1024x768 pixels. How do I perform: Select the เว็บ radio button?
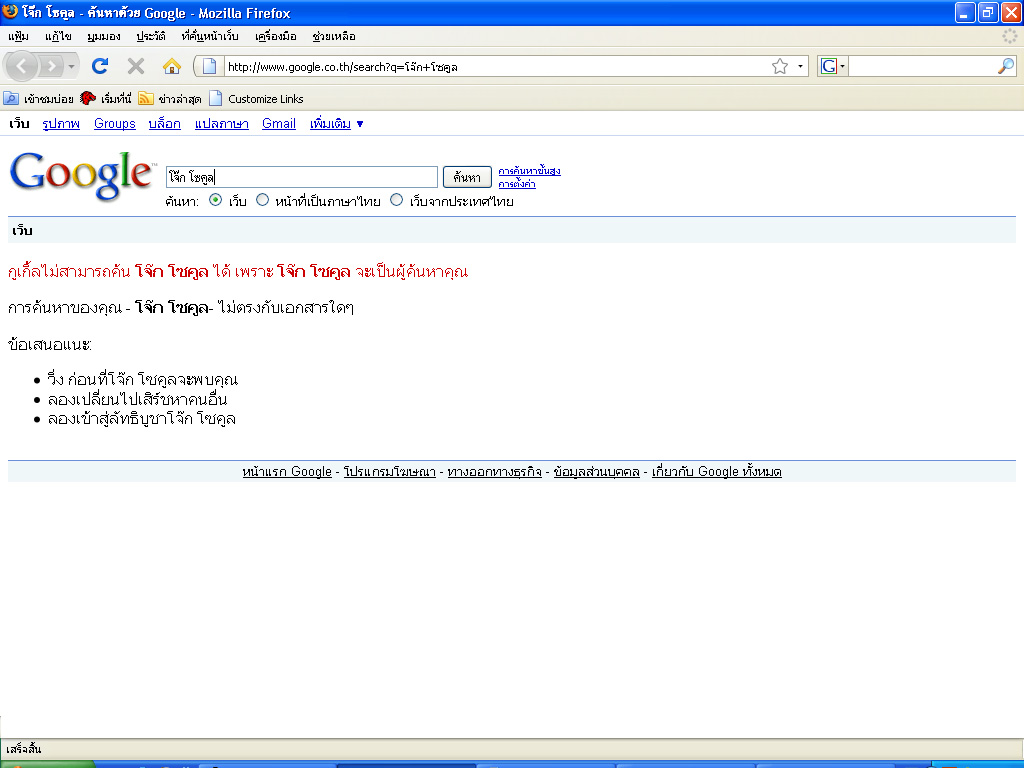click(216, 200)
